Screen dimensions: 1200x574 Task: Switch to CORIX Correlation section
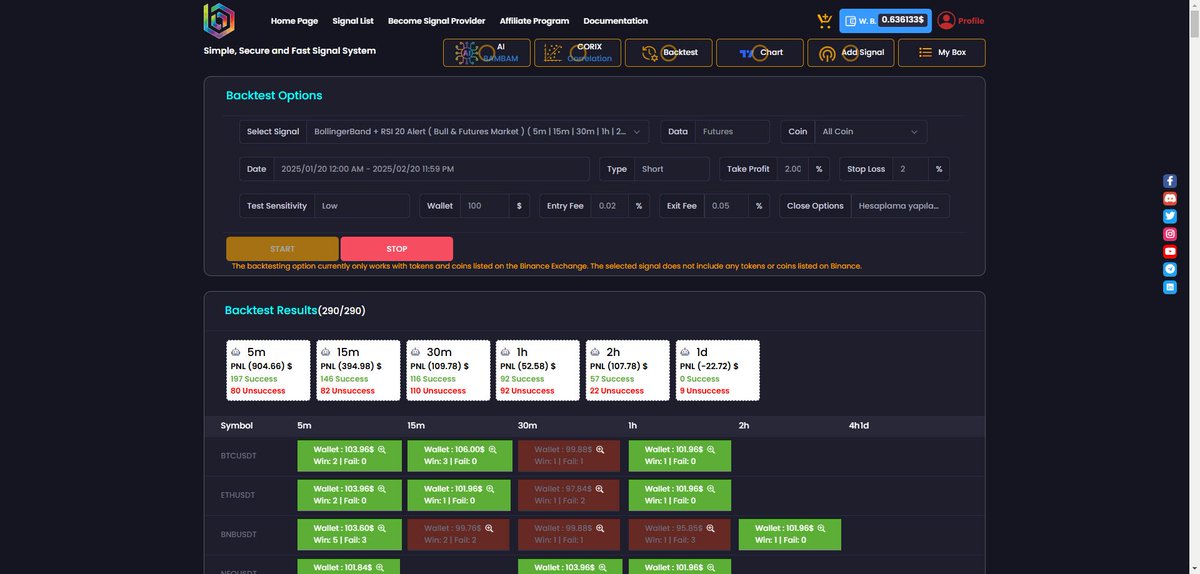pos(578,53)
